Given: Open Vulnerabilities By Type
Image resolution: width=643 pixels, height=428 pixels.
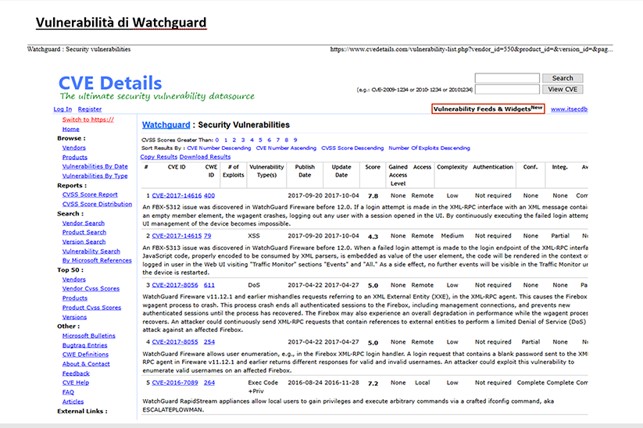Looking at the screenshot, I should (x=95, y=176).
